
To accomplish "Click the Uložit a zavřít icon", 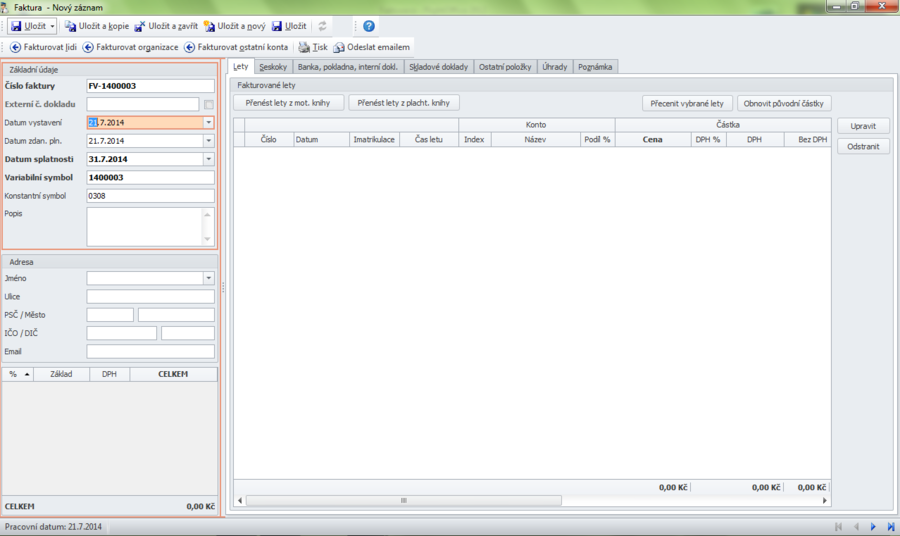I will pos(140,26).
